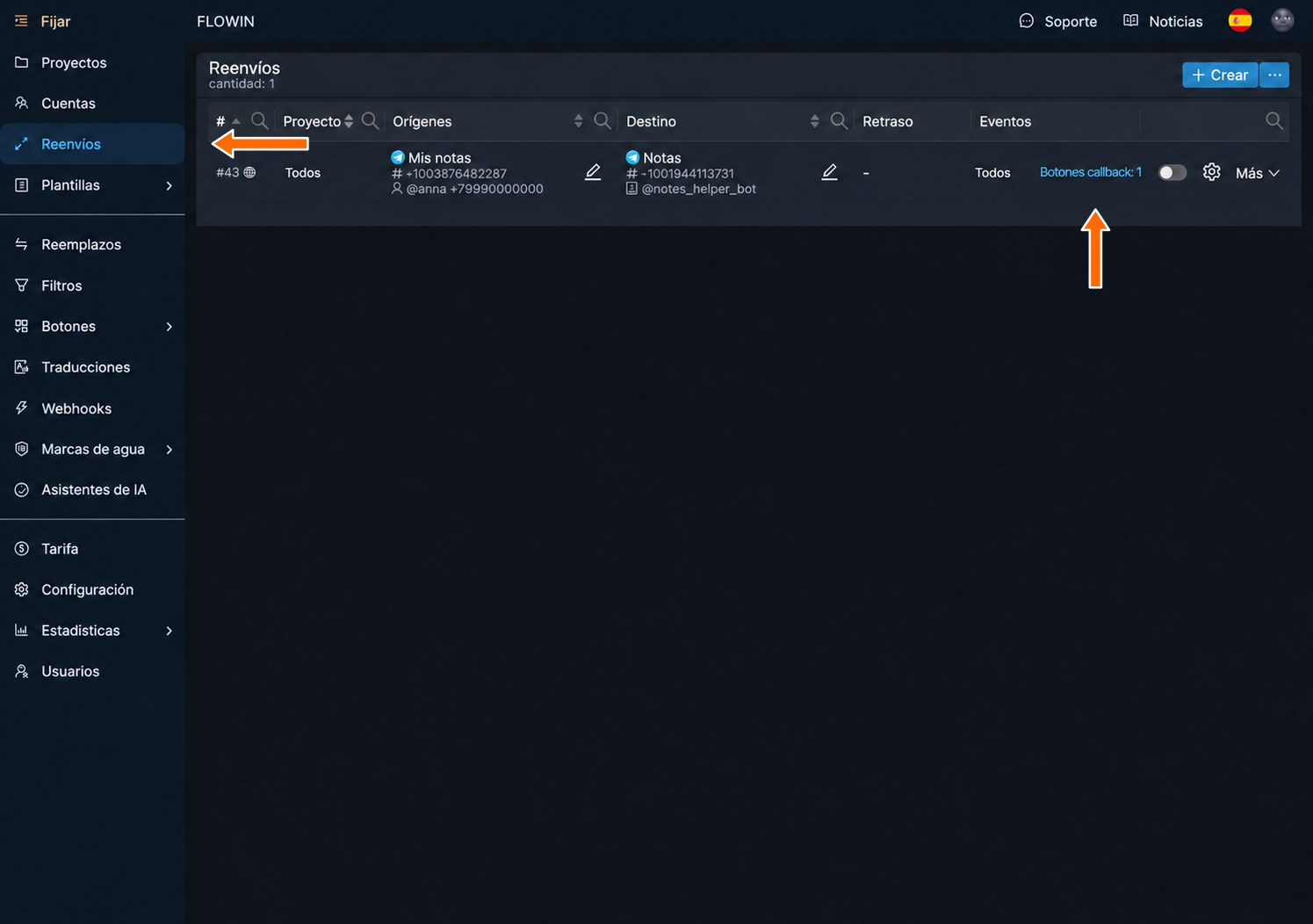The width and height of the screenshot is (1313, 924).
Task: Expand the Estadísticas submenu chevron
Action: click(170, 631)
